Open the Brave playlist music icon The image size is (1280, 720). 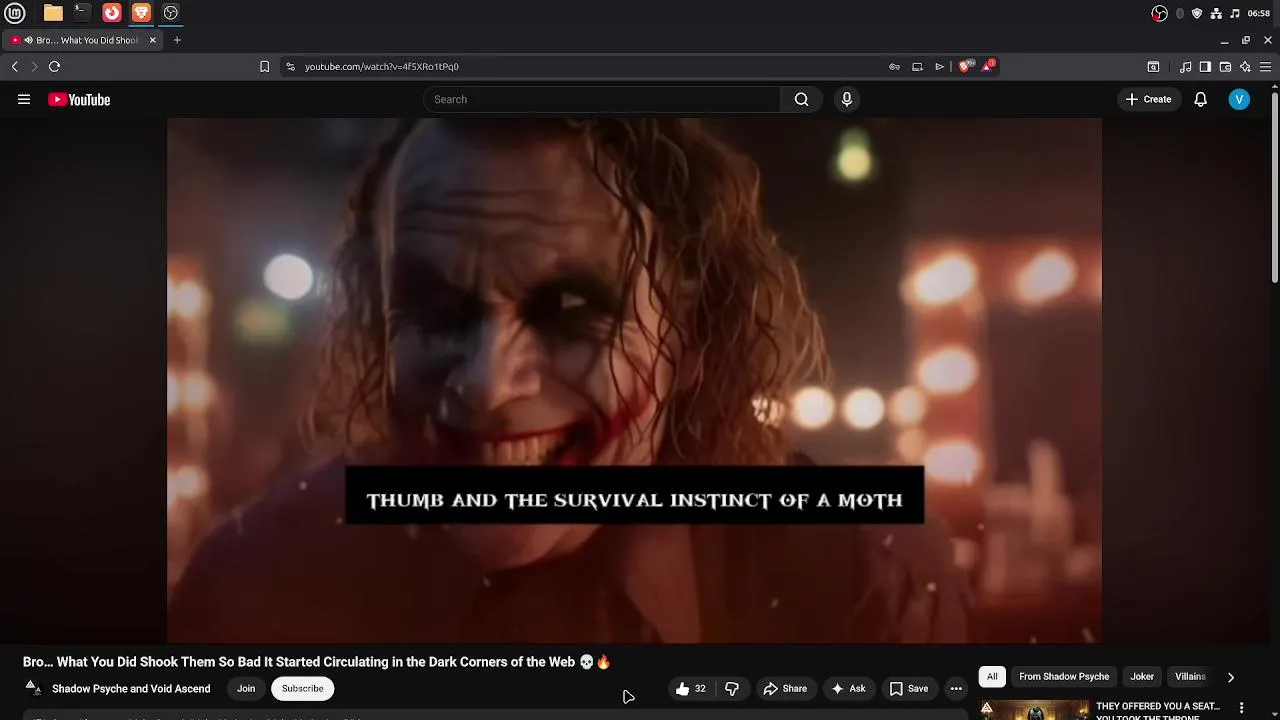coord(1185,66)
